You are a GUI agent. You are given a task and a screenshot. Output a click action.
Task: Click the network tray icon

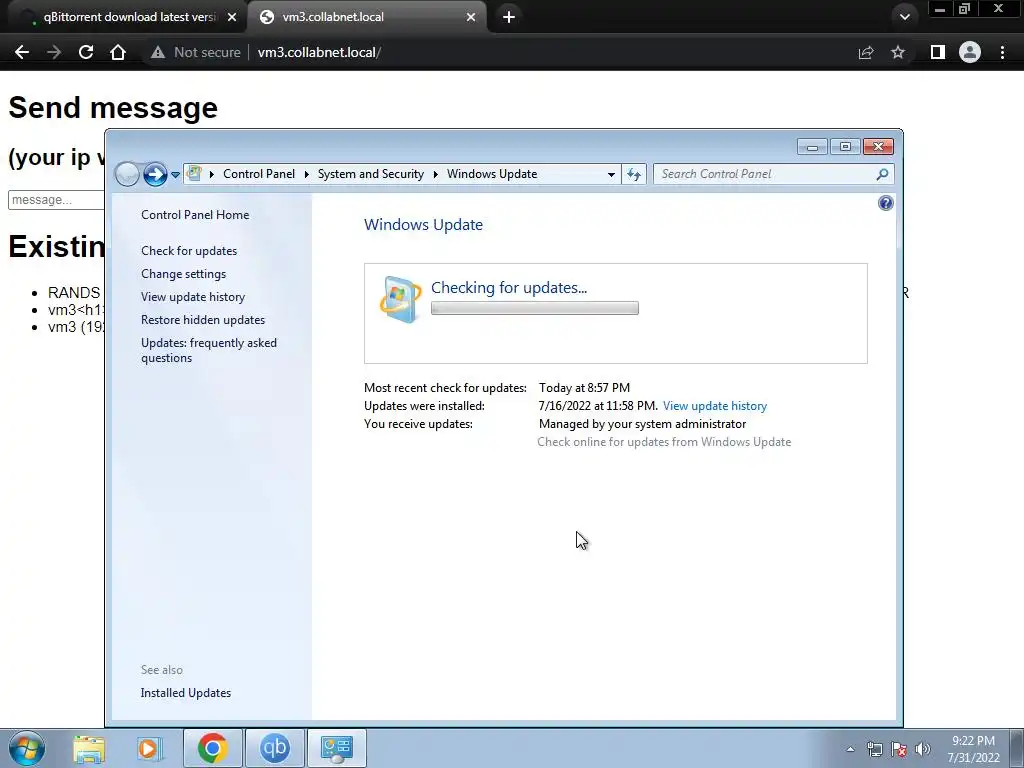click(x=874, y=750)
